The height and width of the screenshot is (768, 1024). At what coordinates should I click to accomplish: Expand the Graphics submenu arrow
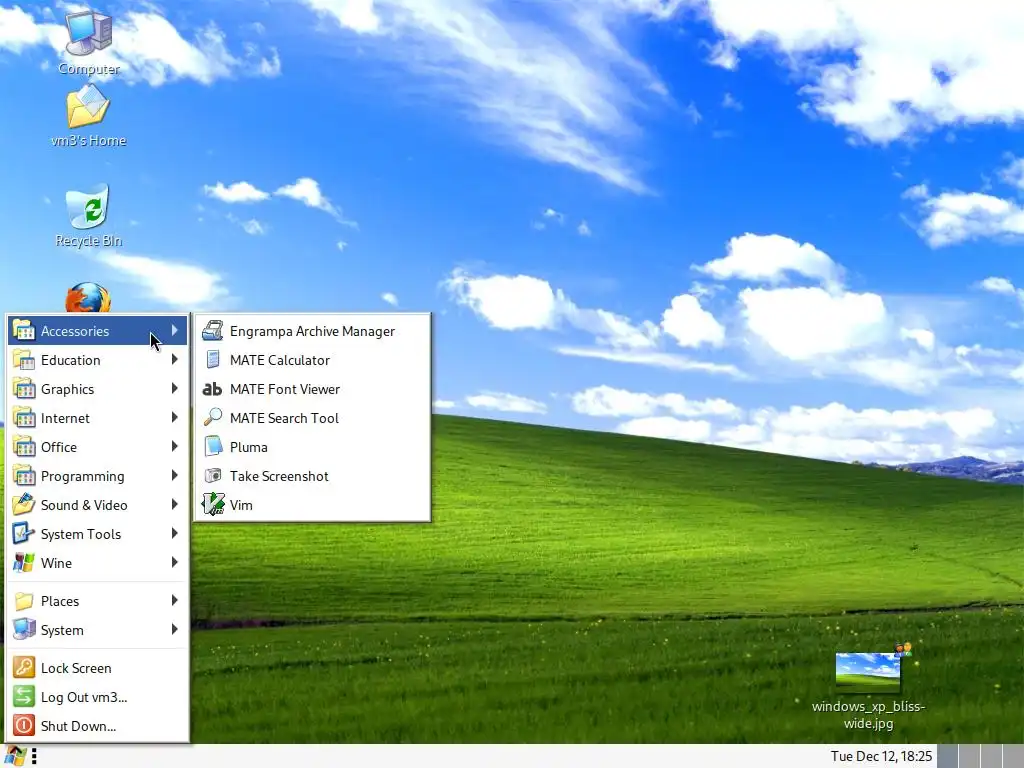[x=174, y=389]
